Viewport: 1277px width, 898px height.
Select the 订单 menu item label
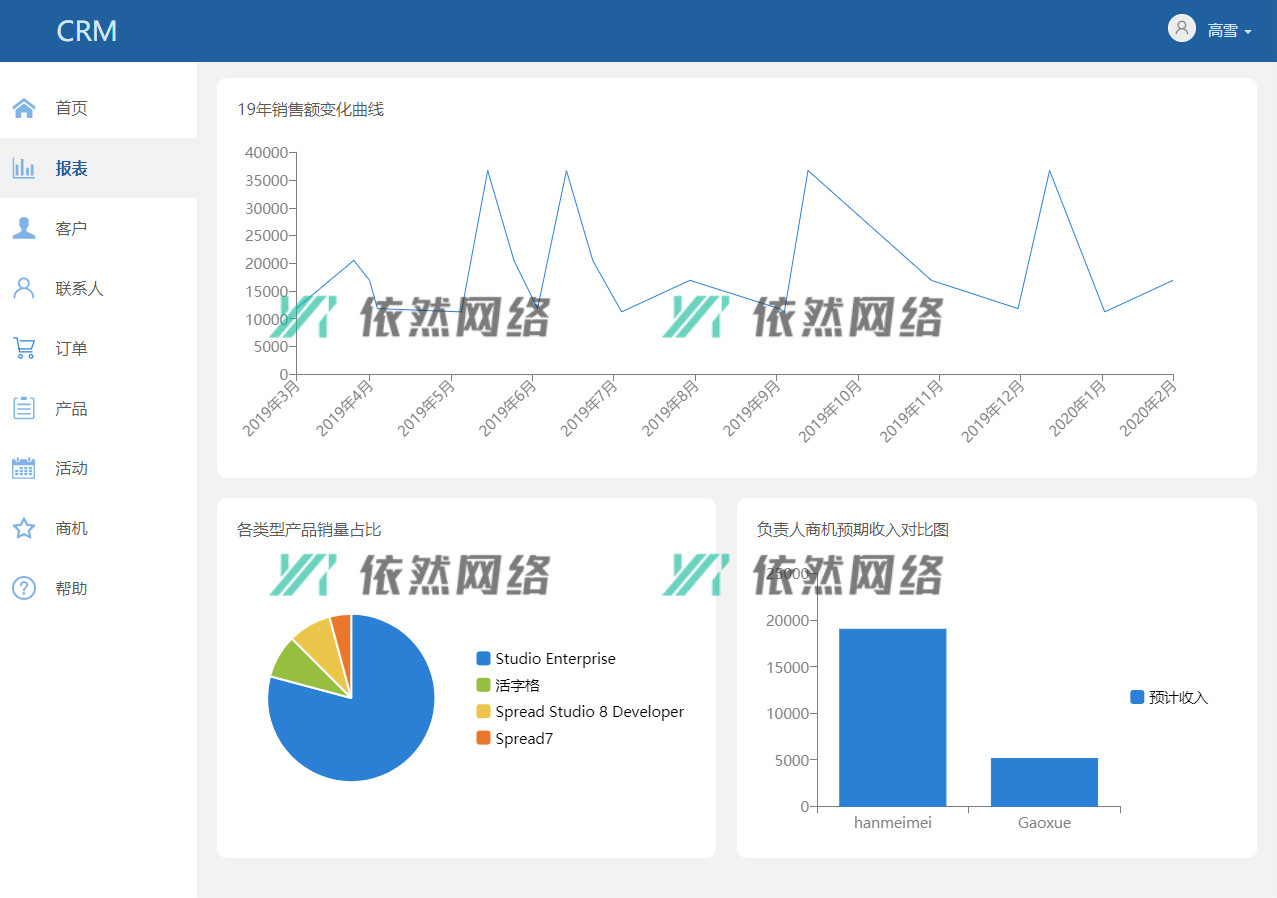71,349
